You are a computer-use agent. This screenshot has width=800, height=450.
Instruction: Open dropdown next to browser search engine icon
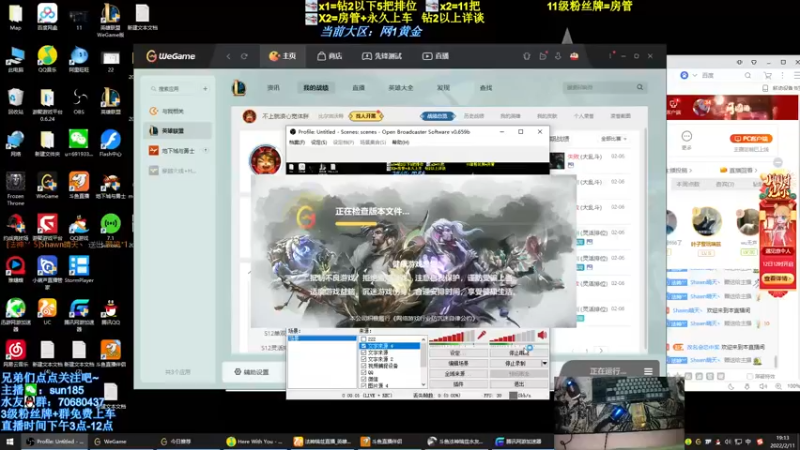(694, 75)
